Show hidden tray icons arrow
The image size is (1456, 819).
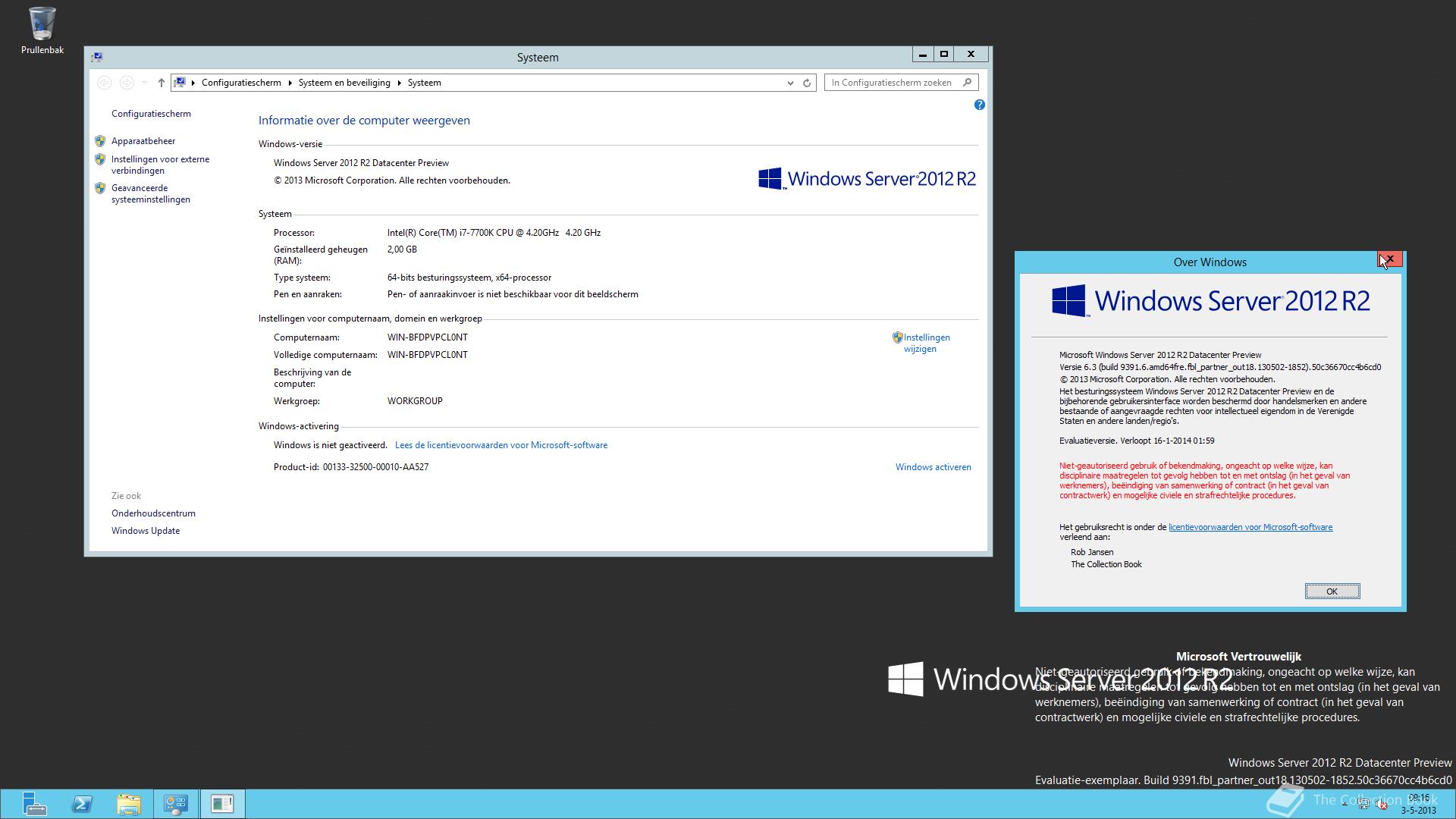[1345, 805]
